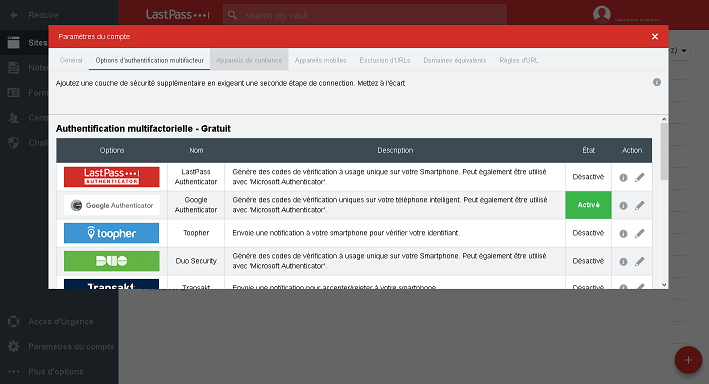Viewport: 709px width, 384px height.
Task: Click the Duo Security name cell
Action: [196, 261]
